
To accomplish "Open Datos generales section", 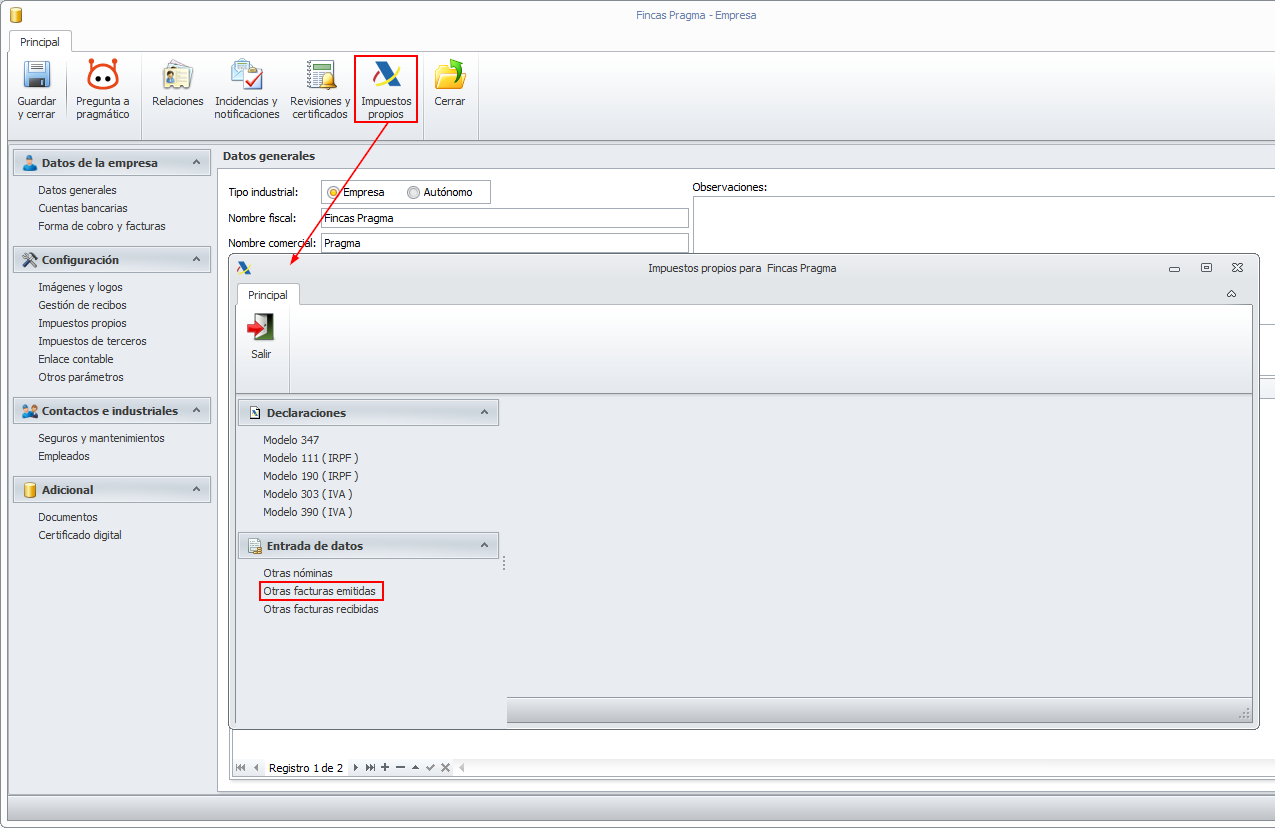I will 77,190.
